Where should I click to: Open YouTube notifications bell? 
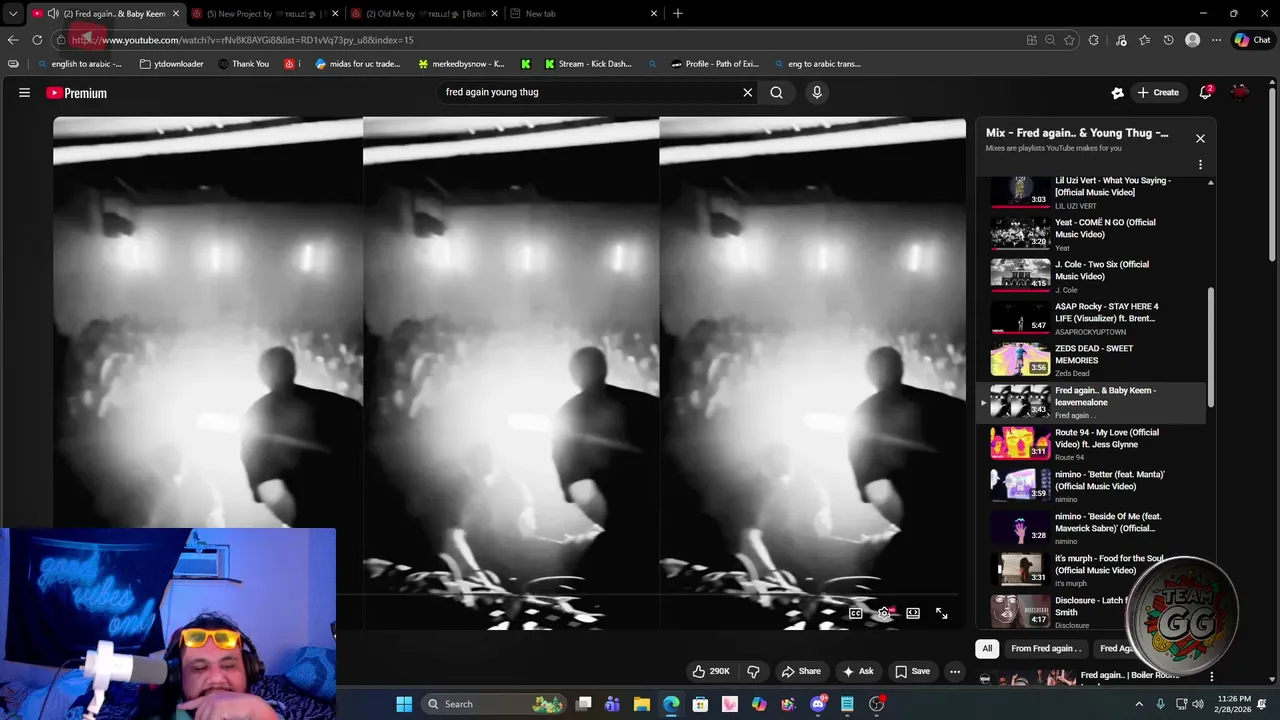coord(1206,92)
